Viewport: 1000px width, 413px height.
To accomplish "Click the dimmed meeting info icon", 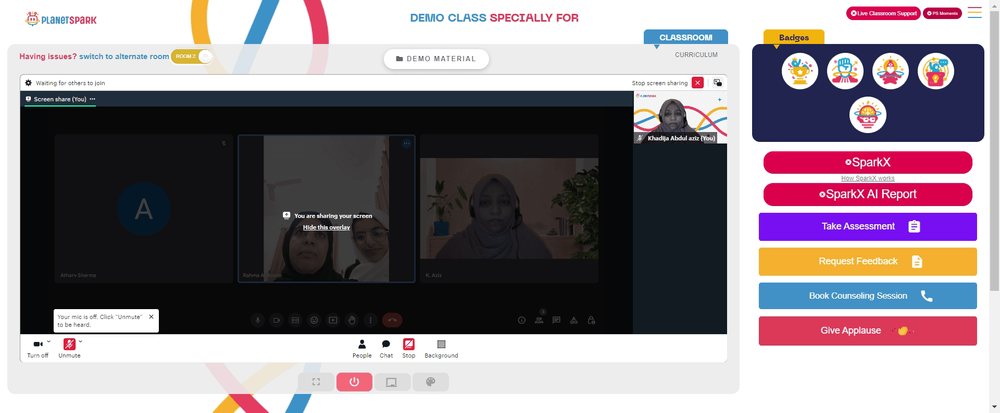I will click(x=522, y=320).
